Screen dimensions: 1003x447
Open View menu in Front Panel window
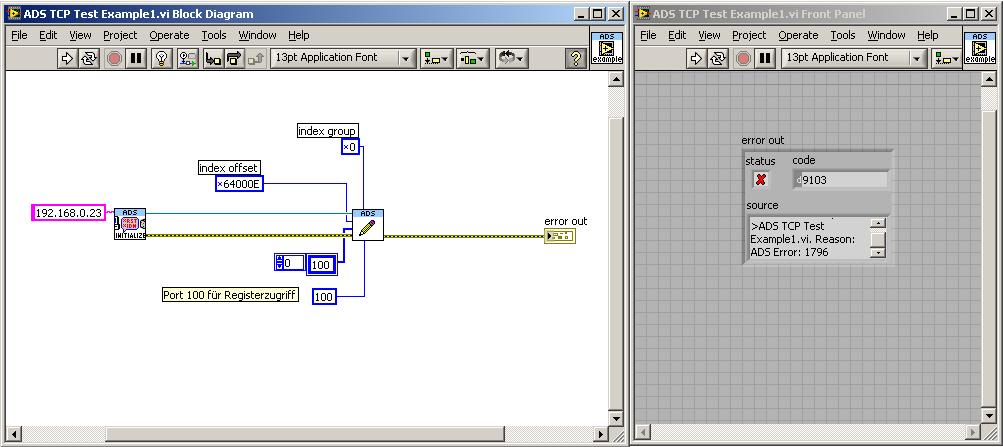pyautogui.click(x=709, y=35)
